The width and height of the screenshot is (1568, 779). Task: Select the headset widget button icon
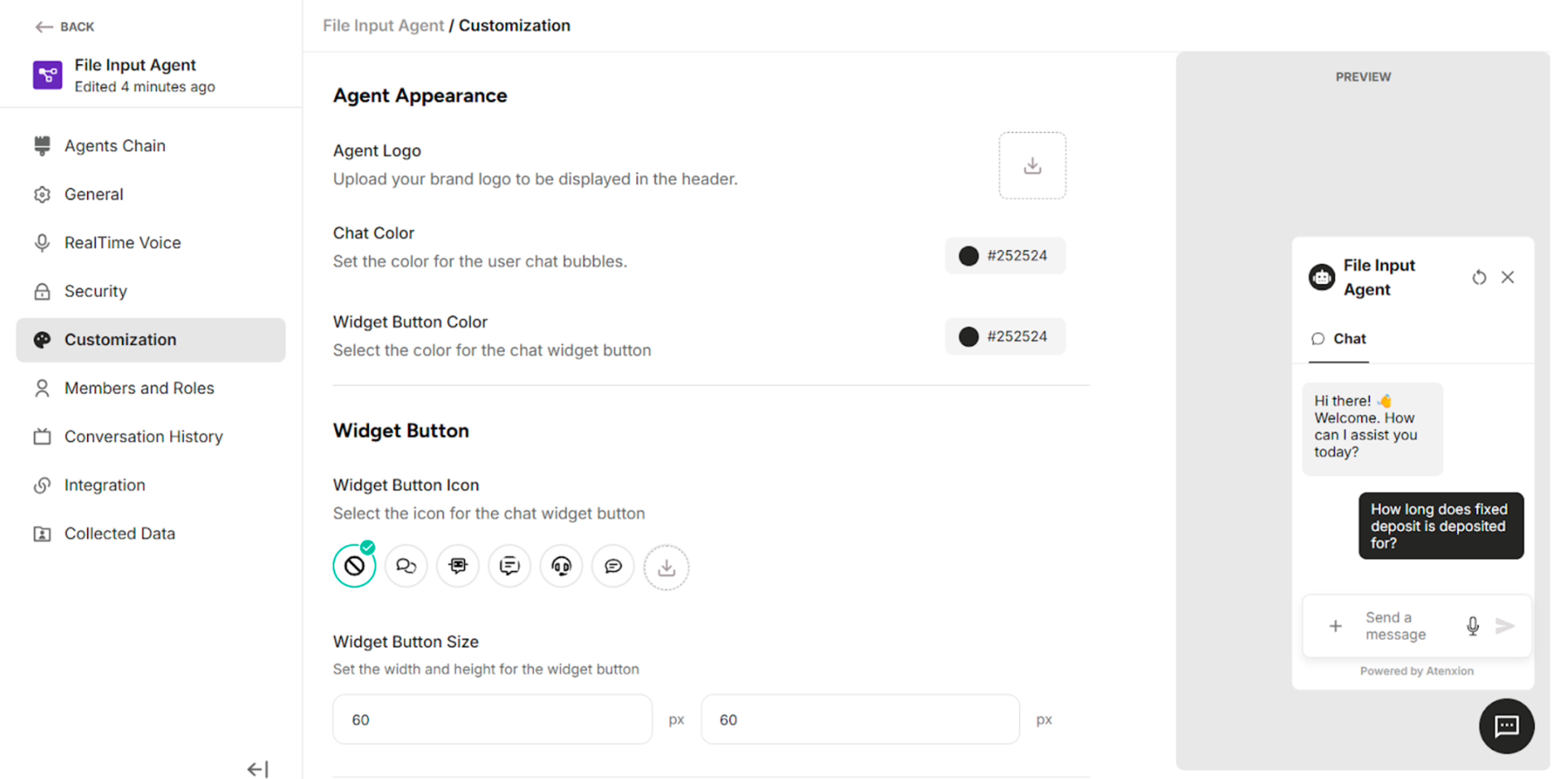click(561, 565)
